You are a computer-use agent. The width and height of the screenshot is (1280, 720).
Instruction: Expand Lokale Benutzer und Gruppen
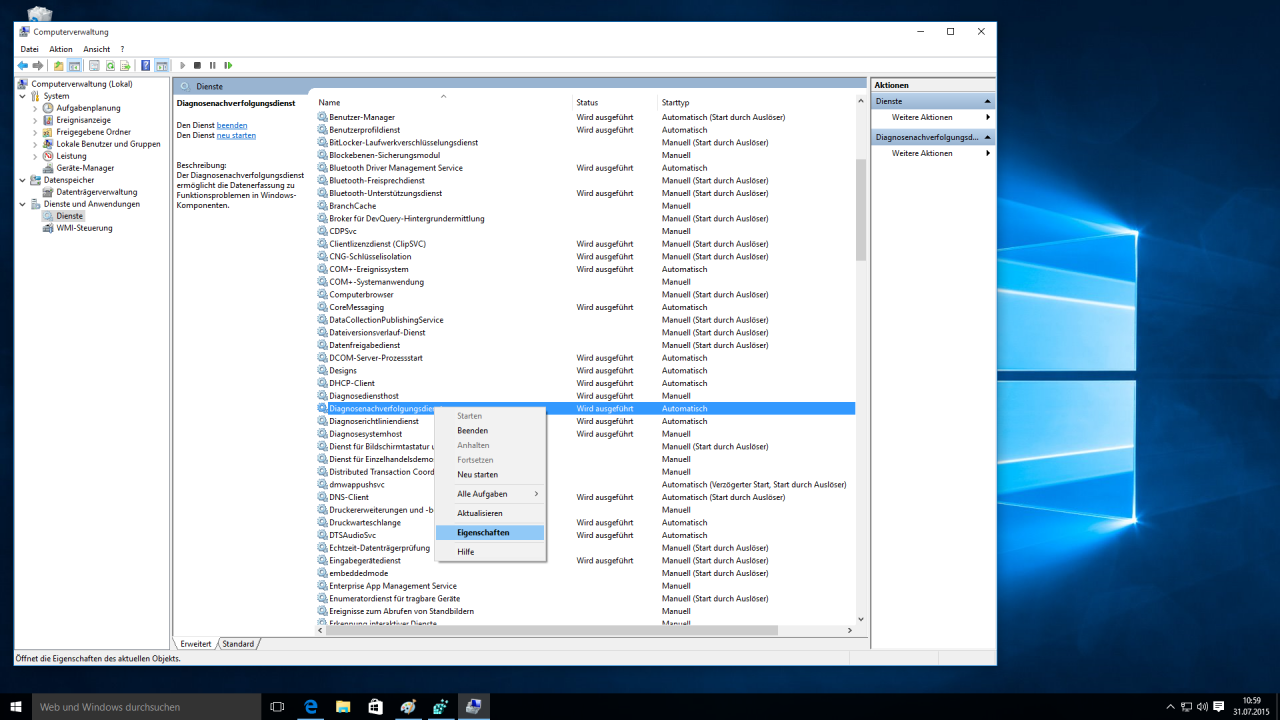click(x=35, y=144)
